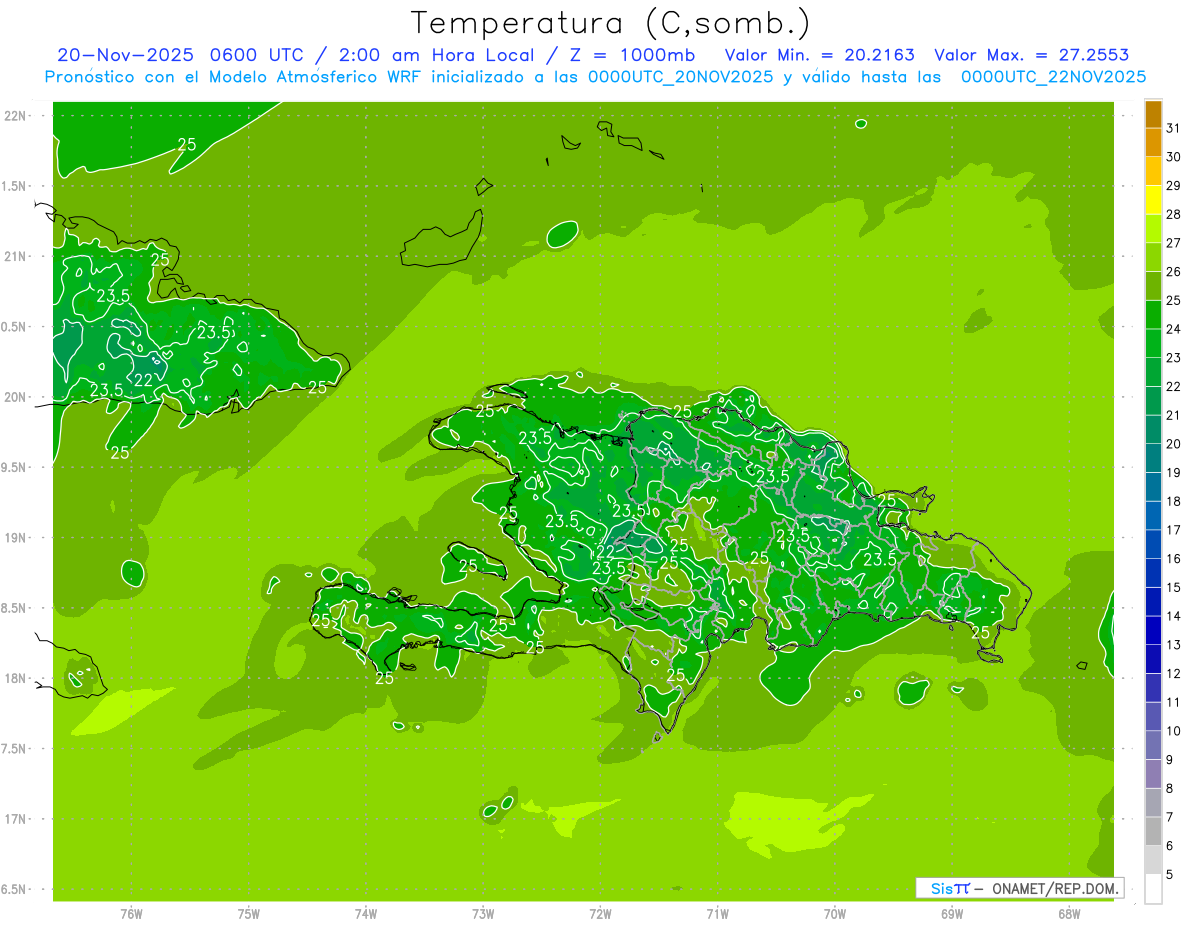The height and width of the screenshot is (927, 1200).
Task: Click the orange legend swatch between 30 and 31
Action: [1153, 143]
